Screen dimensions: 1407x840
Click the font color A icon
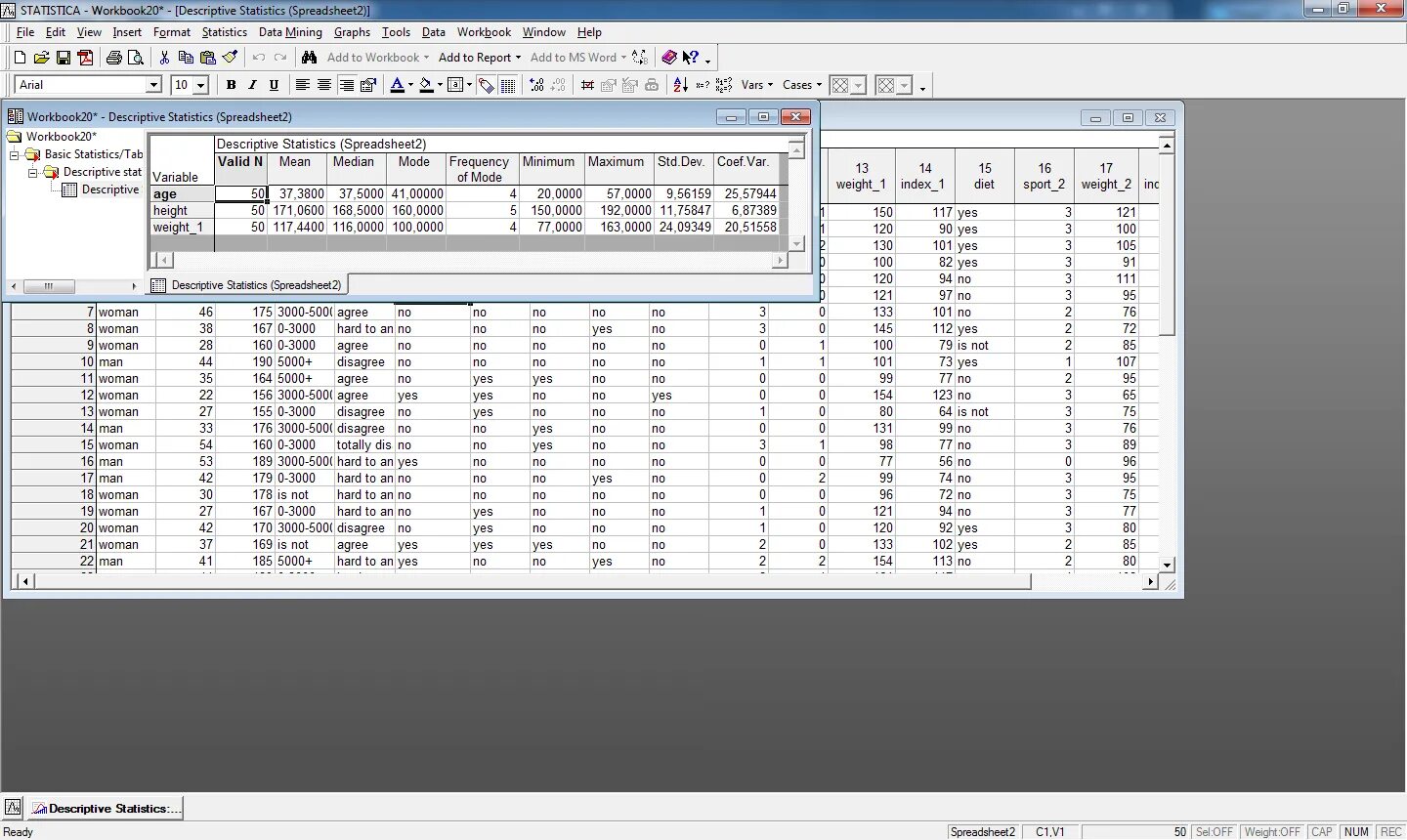pyautogui.click(x=397, y=85)
